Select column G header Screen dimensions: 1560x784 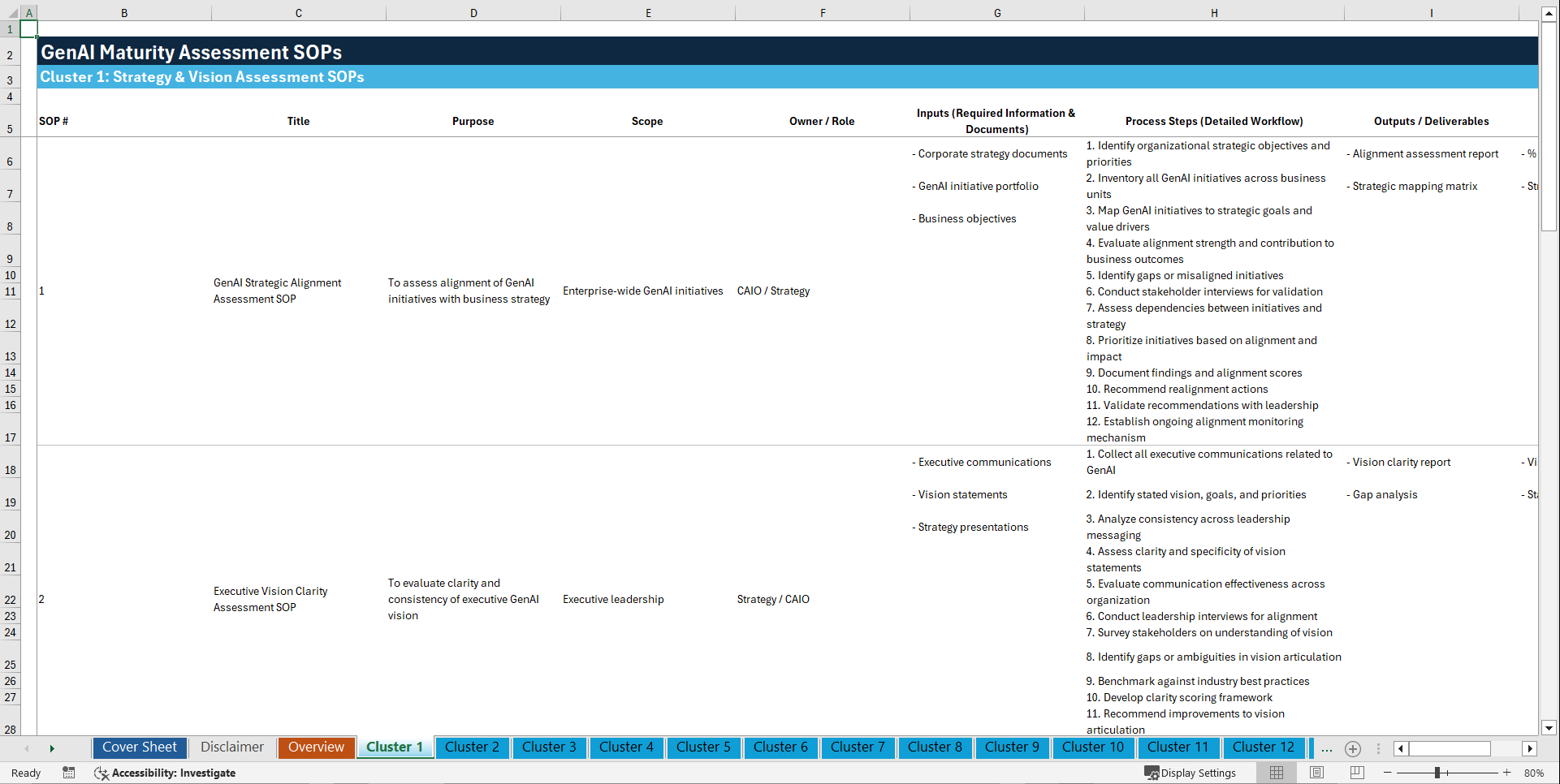coord(996,13)
